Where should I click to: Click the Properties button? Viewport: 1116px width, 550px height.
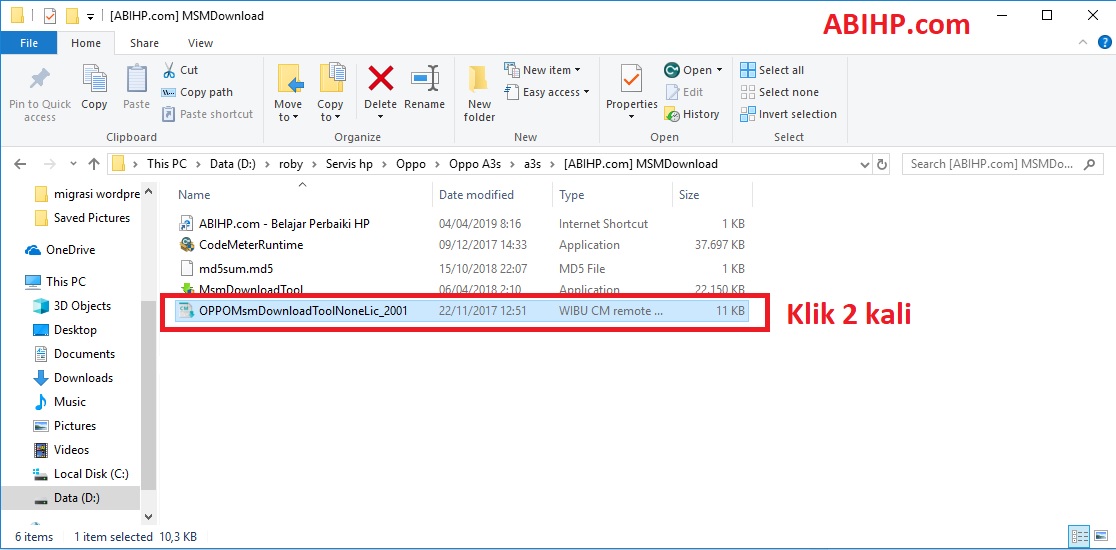tap(631, 92)
